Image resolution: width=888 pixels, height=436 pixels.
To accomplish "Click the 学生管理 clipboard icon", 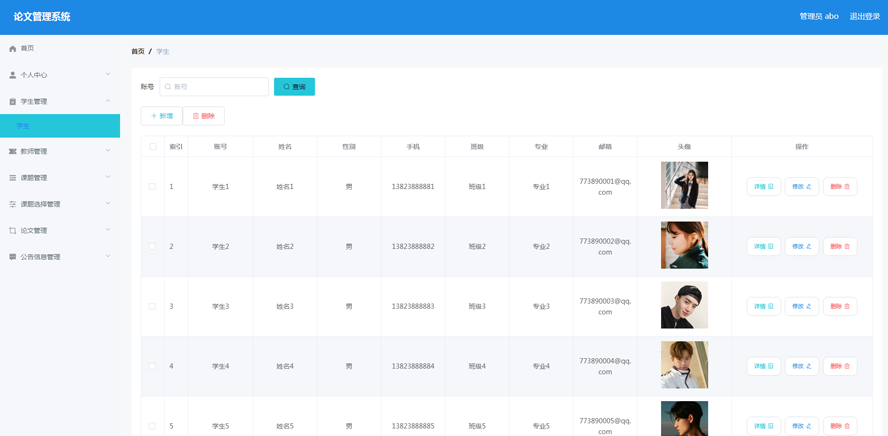I will (x=13, y=102).
